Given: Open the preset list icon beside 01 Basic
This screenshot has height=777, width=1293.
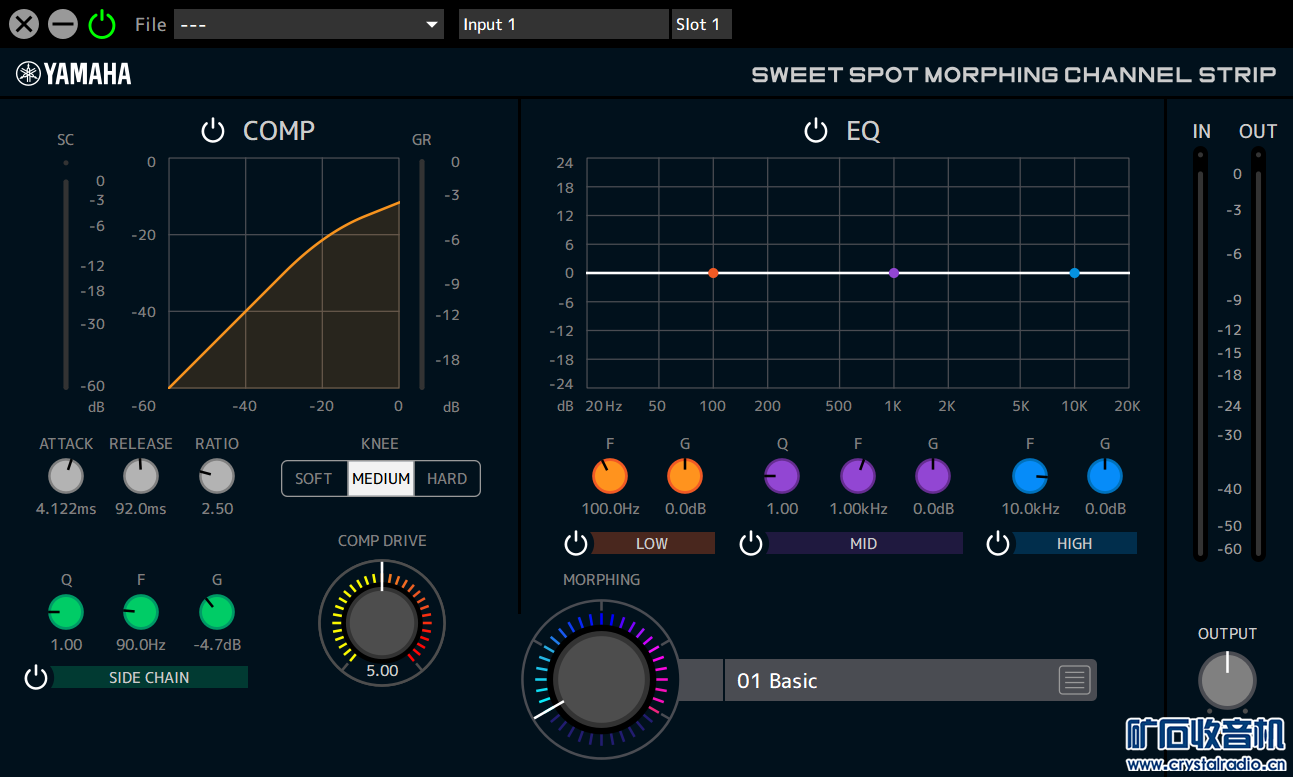Looking at the screenshot, I should 1074,681.
